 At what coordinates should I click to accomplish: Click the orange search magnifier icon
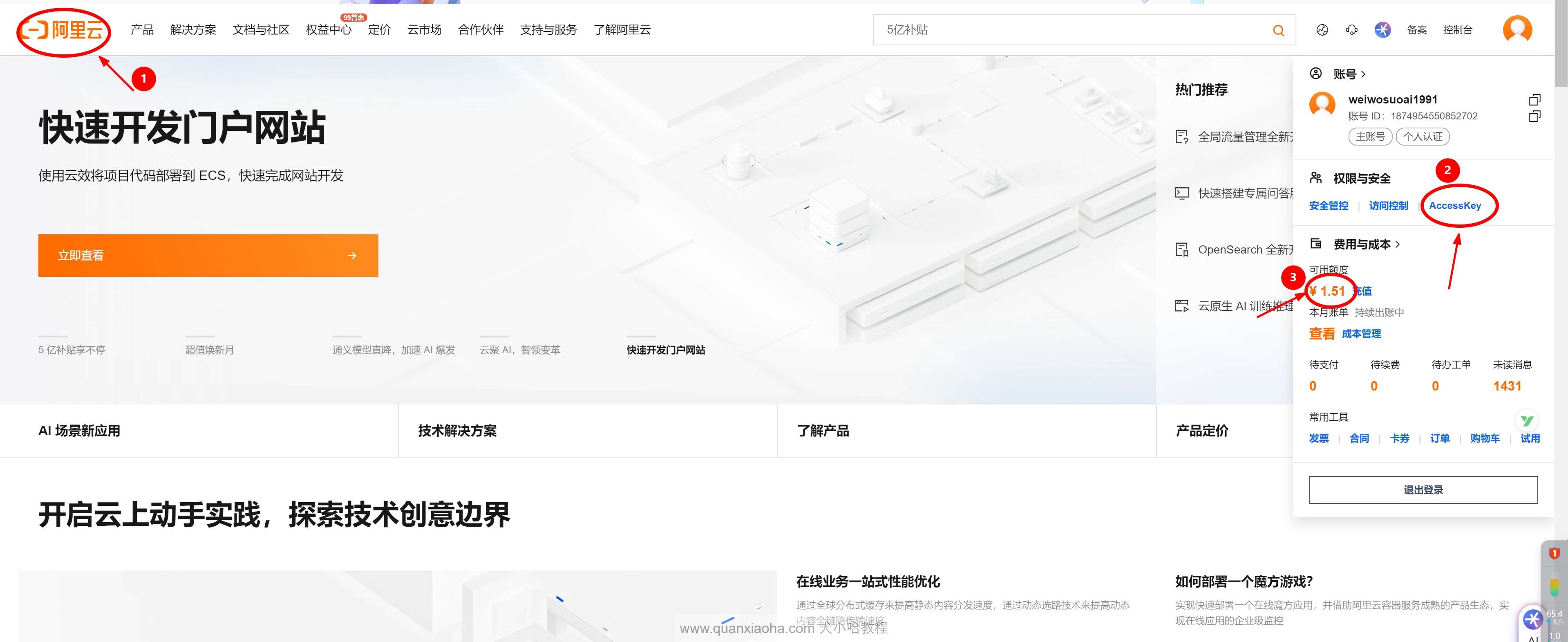point(1278,30)
